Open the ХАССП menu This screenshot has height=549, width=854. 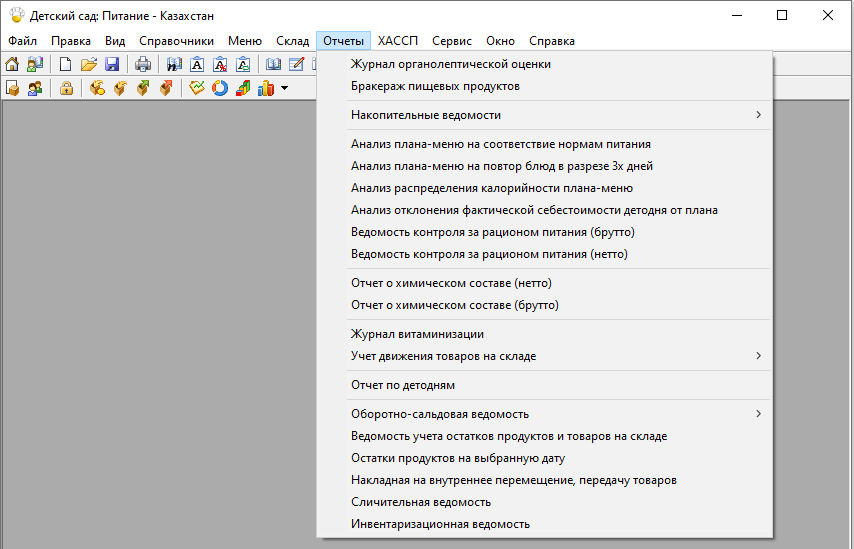point(398,41)
